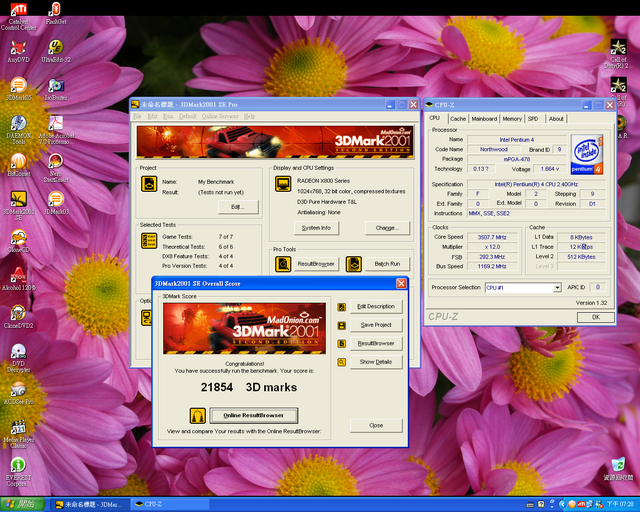Click the Core Speed value 3507.7 MHz
Image resolution: width=640 pixels, height=512 pixels.
coord(492,237)
